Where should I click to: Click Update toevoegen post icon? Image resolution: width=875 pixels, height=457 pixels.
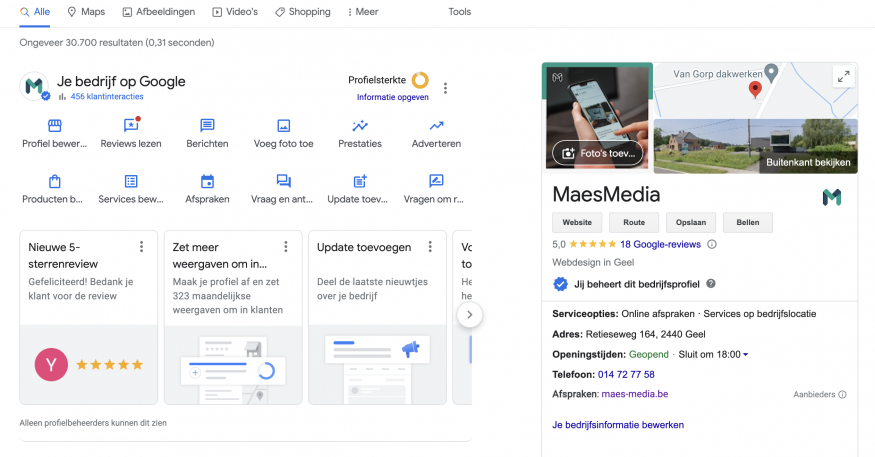(360, 181)
